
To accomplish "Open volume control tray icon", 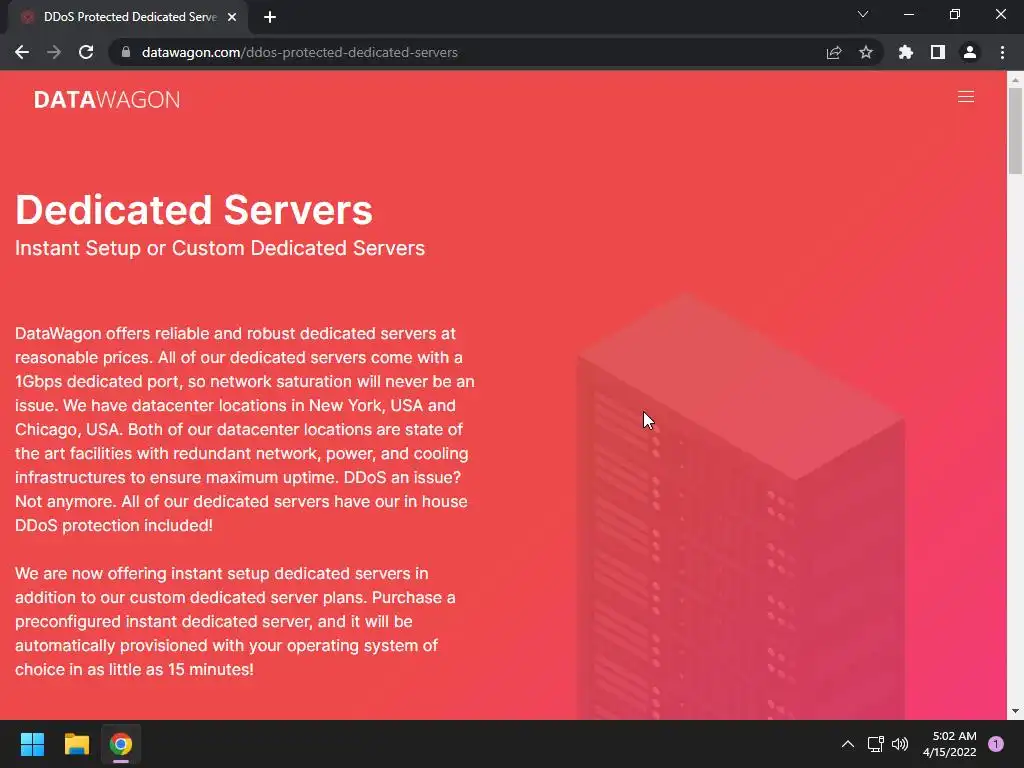I will coord(900,744).
